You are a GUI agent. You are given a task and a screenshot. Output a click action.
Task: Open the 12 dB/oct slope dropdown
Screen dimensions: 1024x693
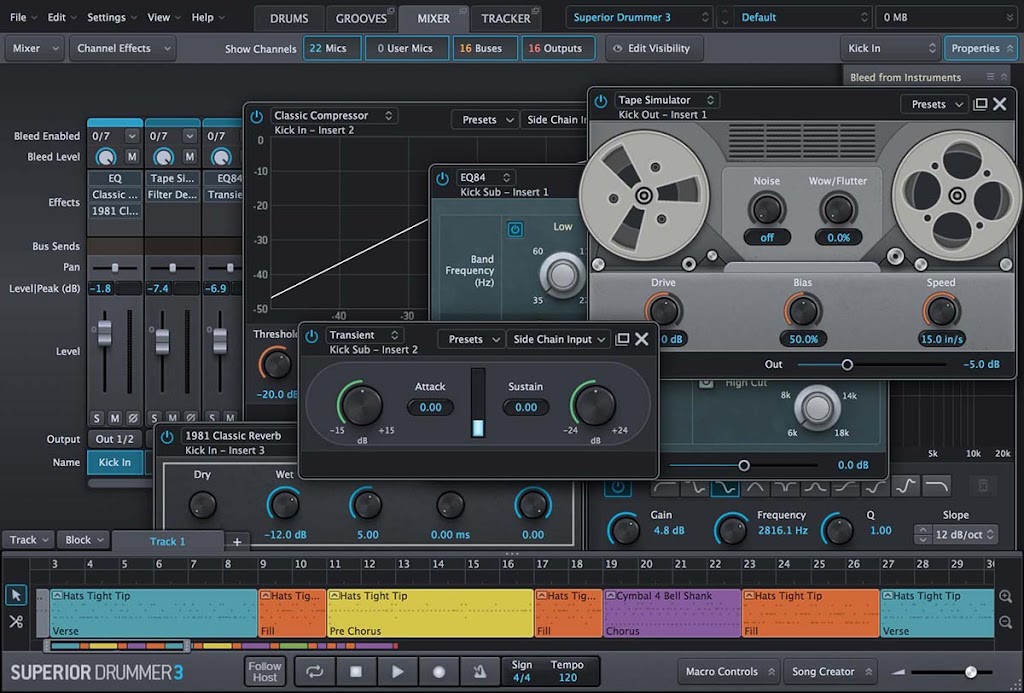(965, 534)
